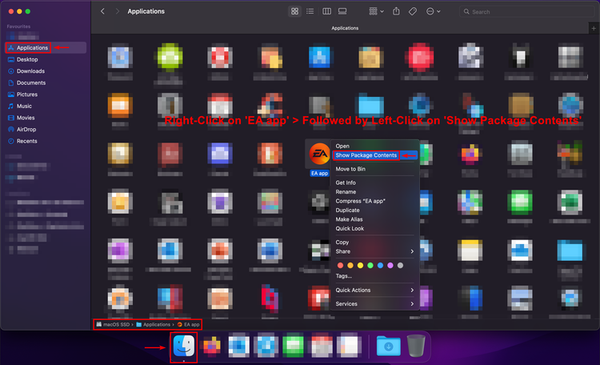Switch to list view
600x365 pixels.
point(310,11)
